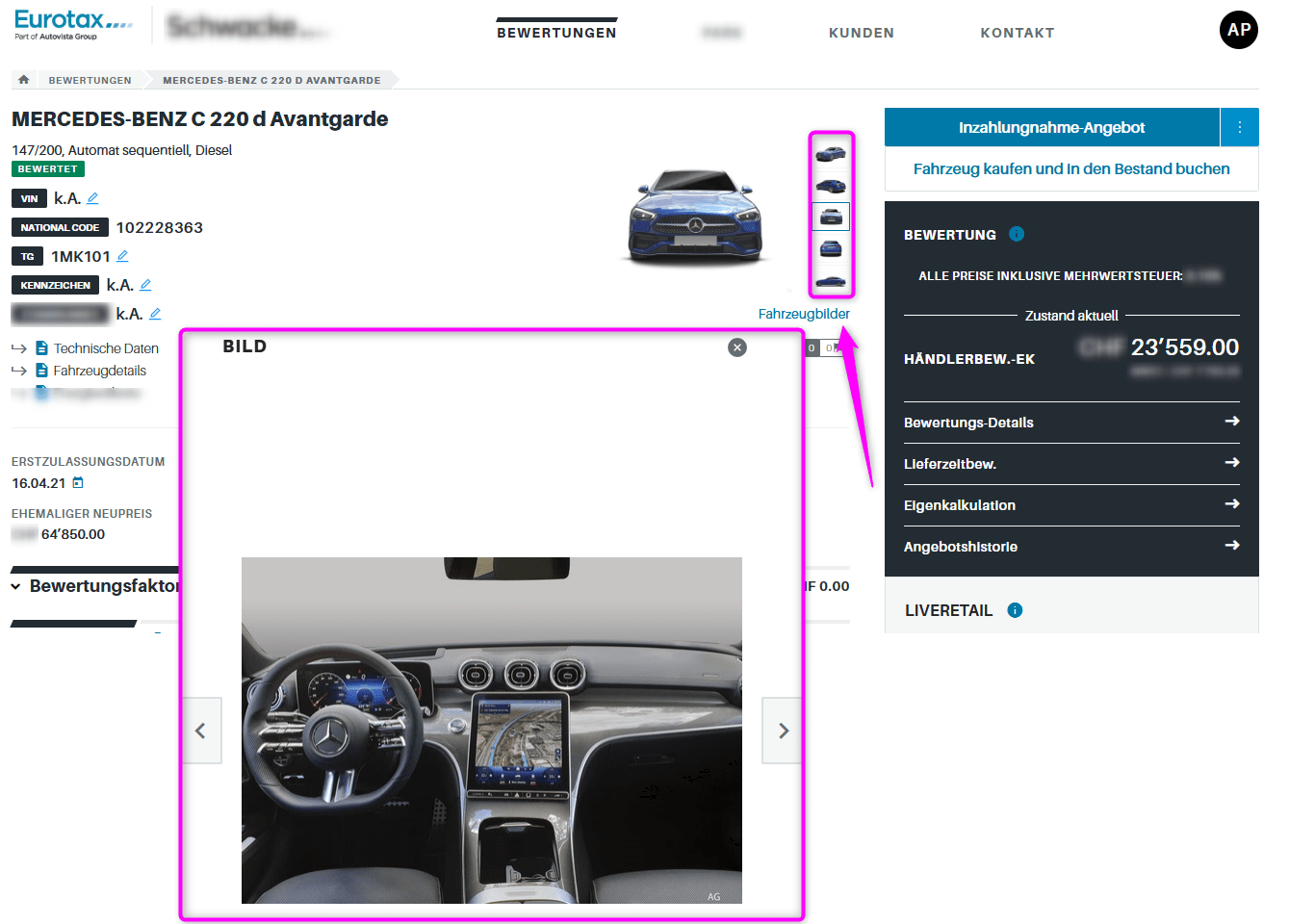Open the blurred navigation tab
The image size is (1289, 924).
tap(722, 33)
